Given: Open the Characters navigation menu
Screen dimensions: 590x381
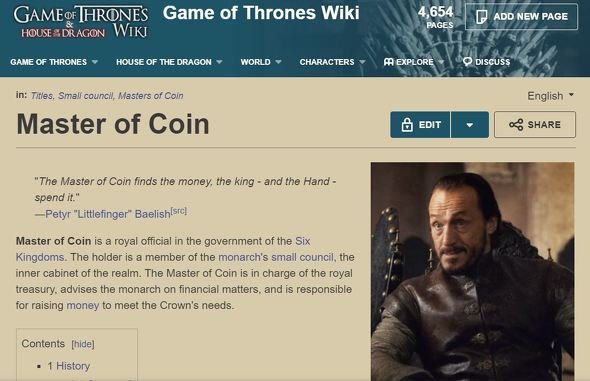Looking at the screenshot, I should point(332,62).
